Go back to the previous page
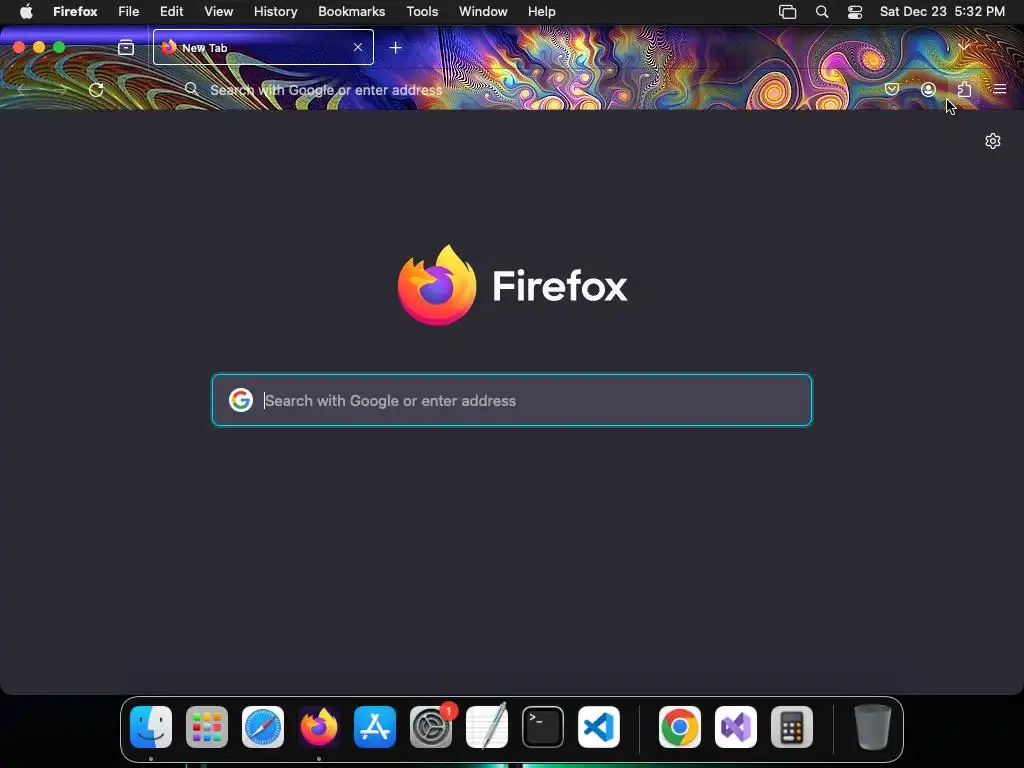Image resolution: width=1024 pixels, height=768 pixels. click(22, 89)
